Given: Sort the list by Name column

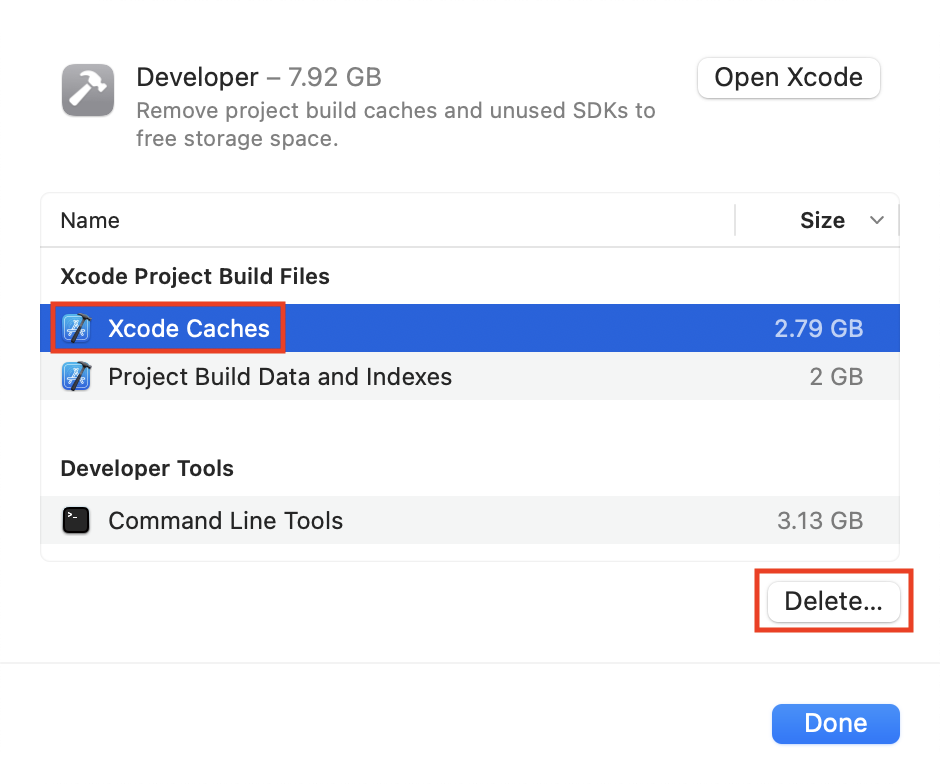Looking at the screenshot, I should [x=90, y=220].
